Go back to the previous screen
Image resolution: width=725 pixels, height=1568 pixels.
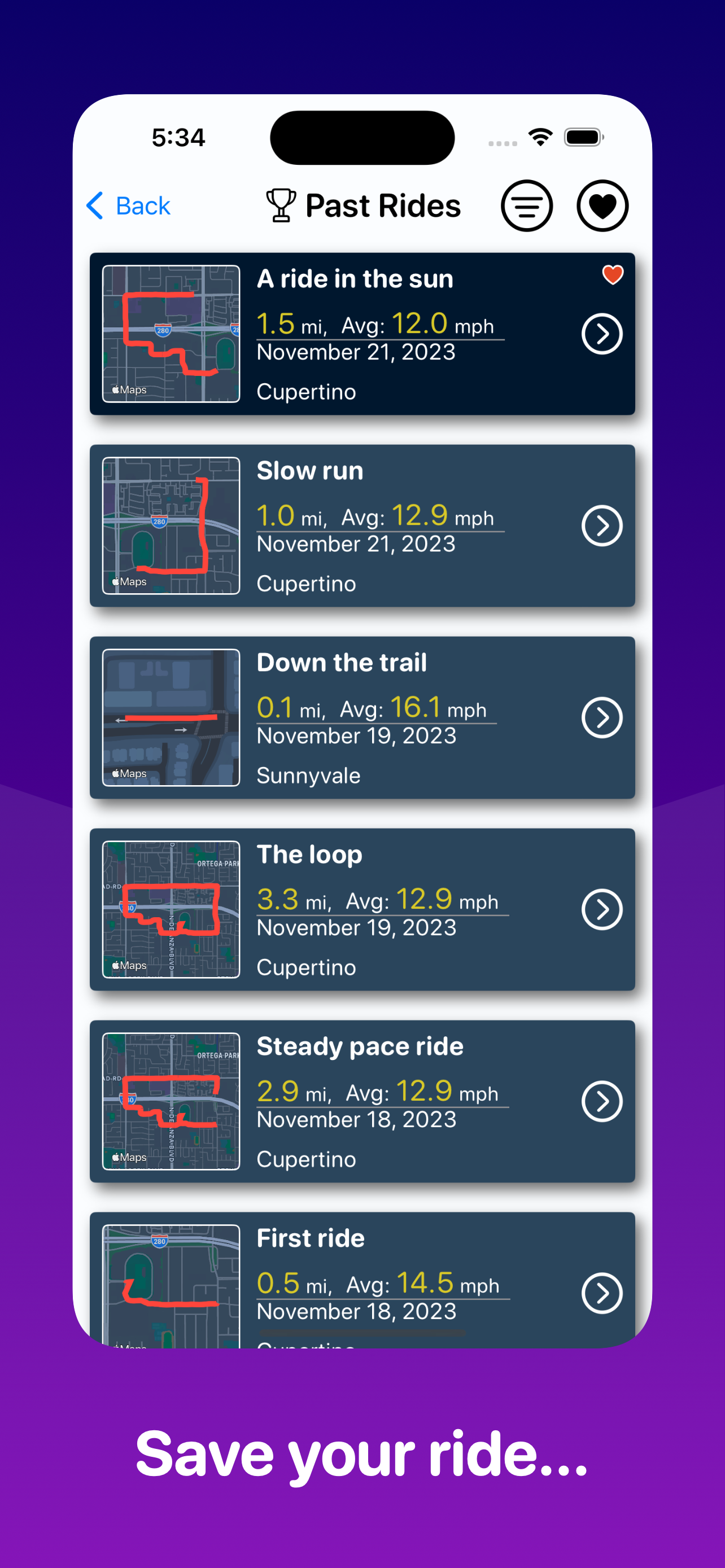128,206
